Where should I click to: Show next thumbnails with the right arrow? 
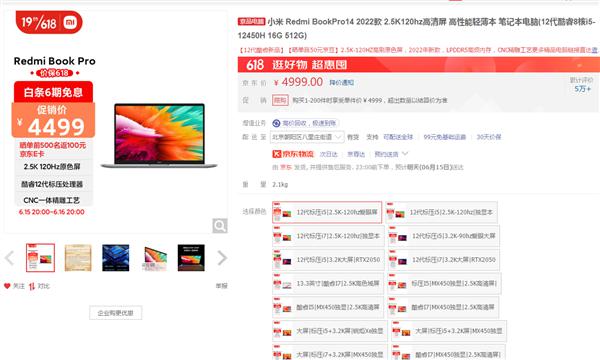pyautogui.click(x=222, y=258)
